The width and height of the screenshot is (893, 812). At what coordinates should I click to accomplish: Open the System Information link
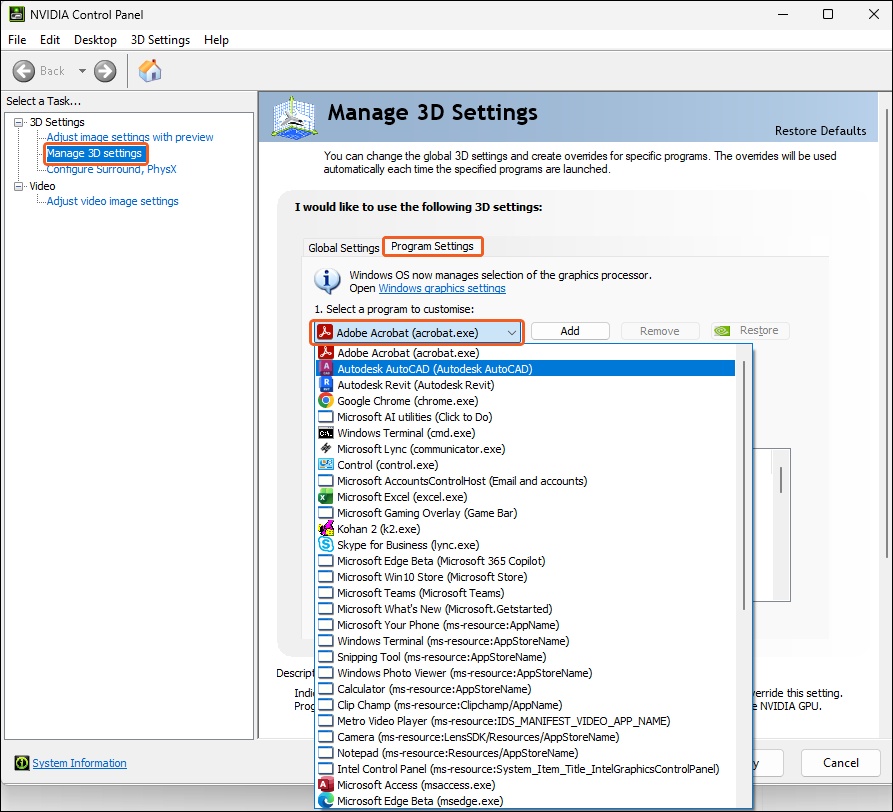click(x=79, y=763)
